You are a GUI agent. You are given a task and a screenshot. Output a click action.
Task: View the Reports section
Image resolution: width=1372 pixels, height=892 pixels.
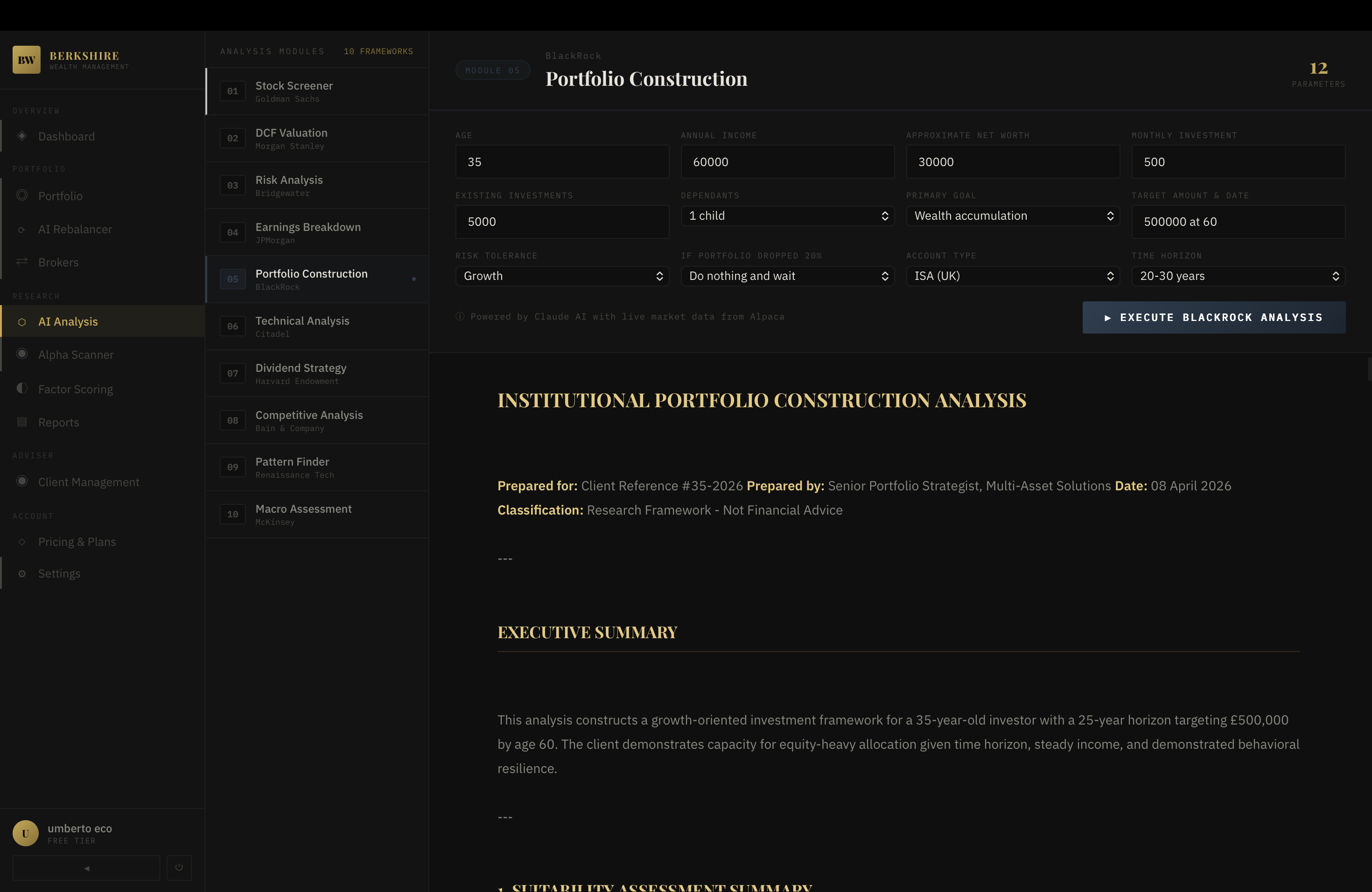pyautogui.click(x=59, y=422)
